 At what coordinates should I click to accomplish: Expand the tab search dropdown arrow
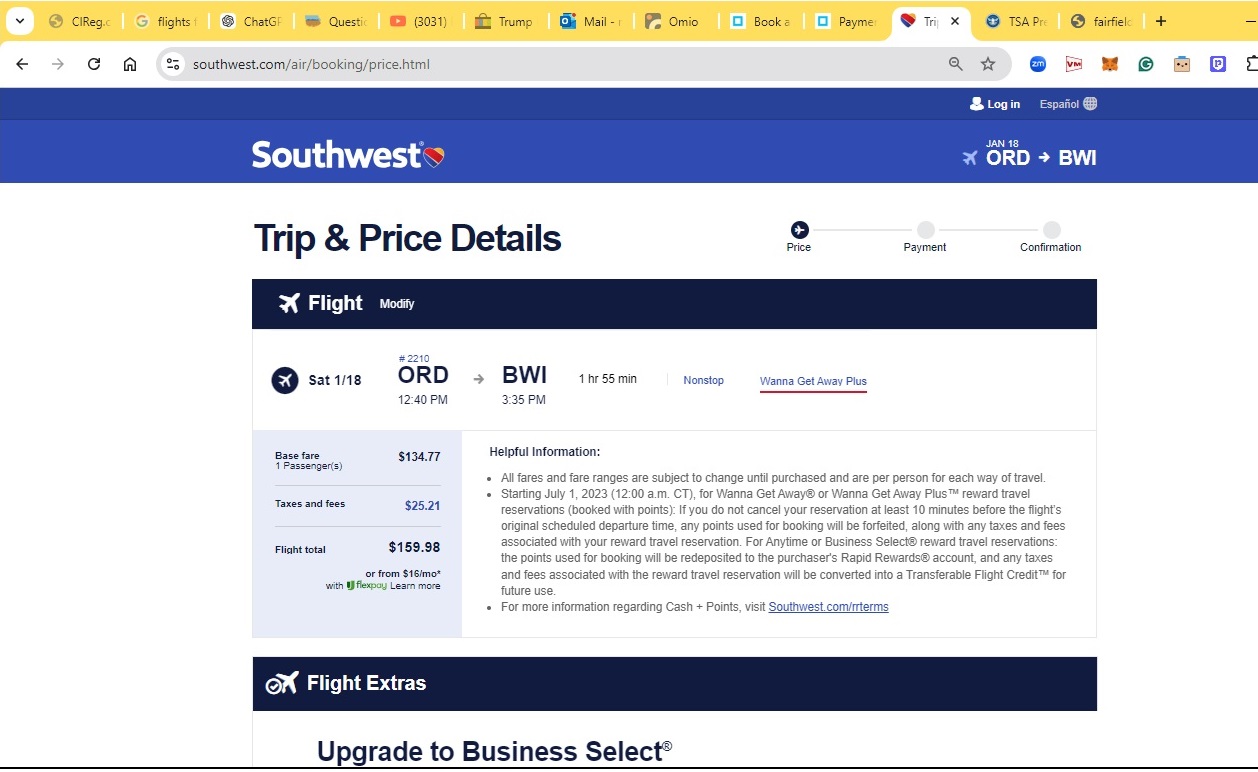point(19,21)
